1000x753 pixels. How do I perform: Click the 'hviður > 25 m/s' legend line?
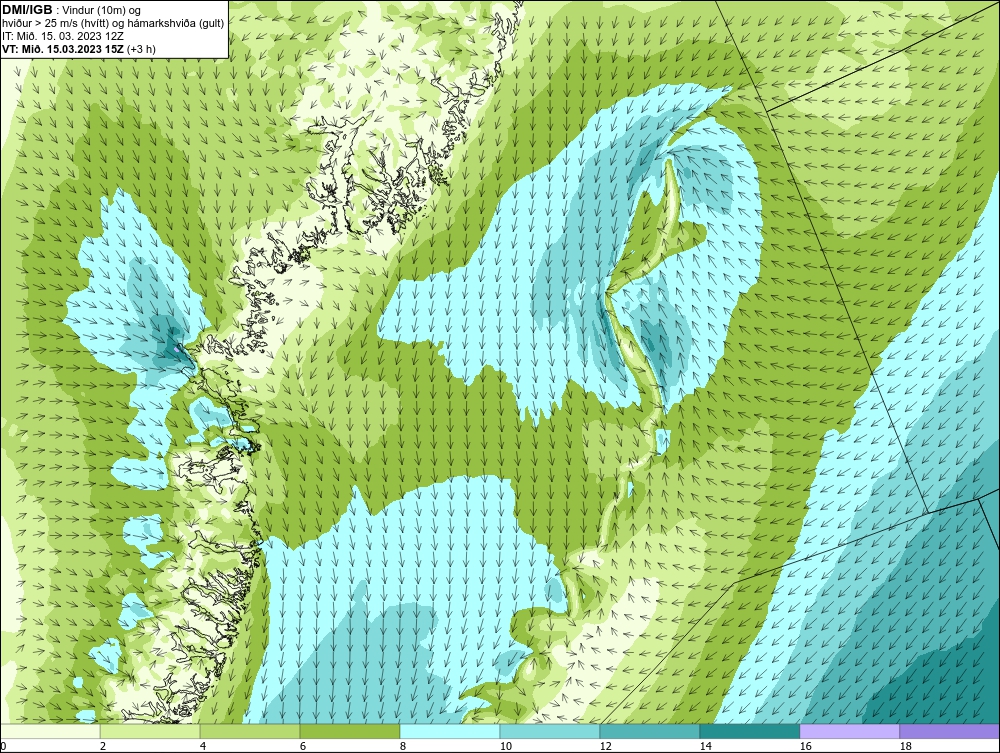point(113,23)
